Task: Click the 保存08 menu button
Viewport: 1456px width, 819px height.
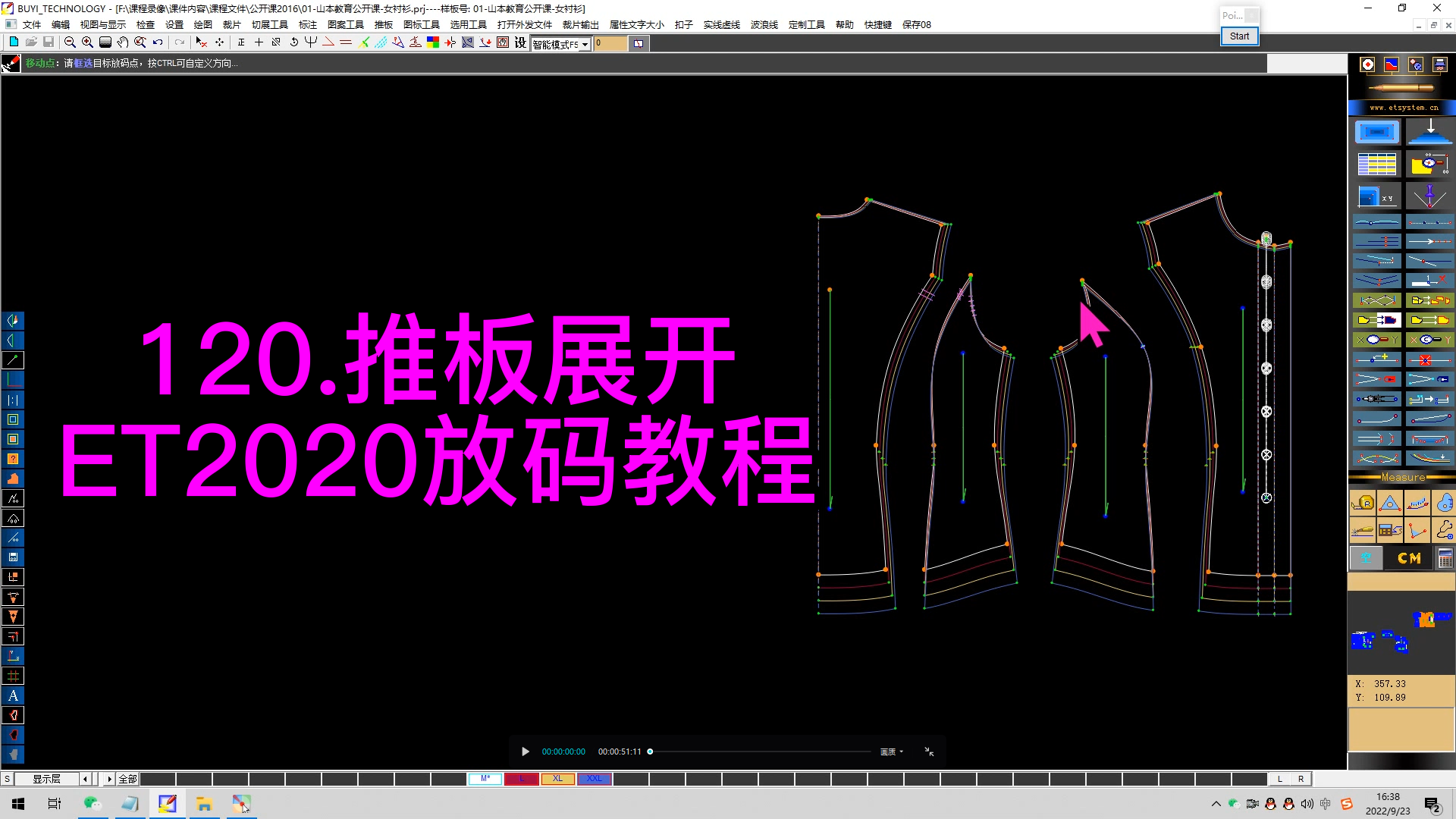Action: [x=917, y=25]
